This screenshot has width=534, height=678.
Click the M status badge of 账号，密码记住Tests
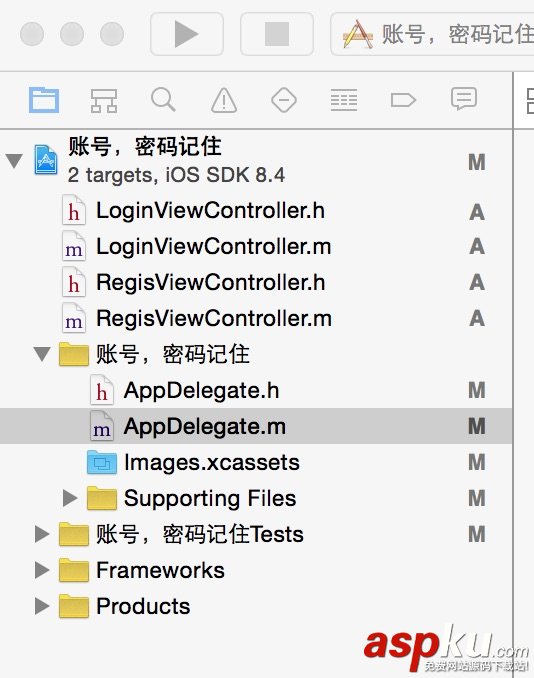(x=477, y=534)
